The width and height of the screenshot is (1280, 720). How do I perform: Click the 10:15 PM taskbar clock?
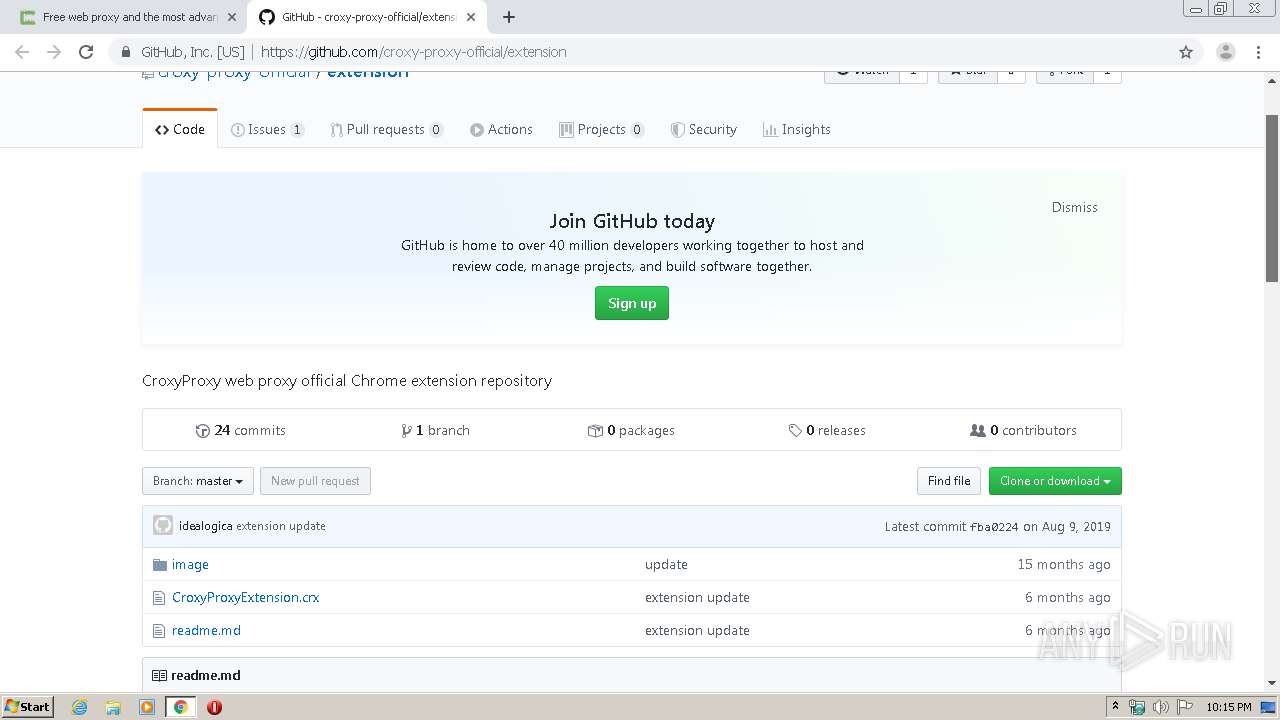tap(1229, 707)
